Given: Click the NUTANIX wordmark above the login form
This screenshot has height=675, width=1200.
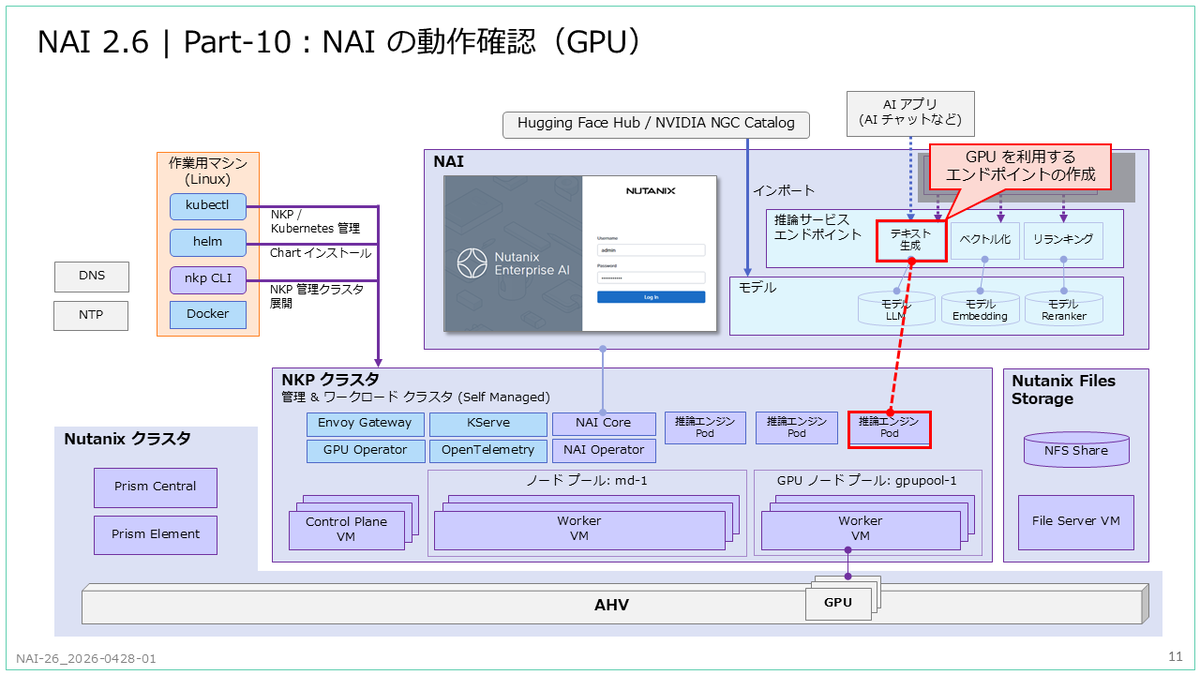Looking at the screenshot, I should (650, 190).
